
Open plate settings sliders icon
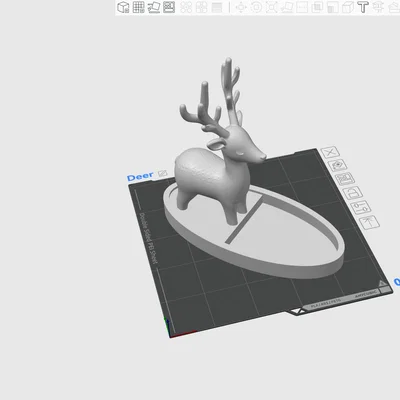click(361, 207)
